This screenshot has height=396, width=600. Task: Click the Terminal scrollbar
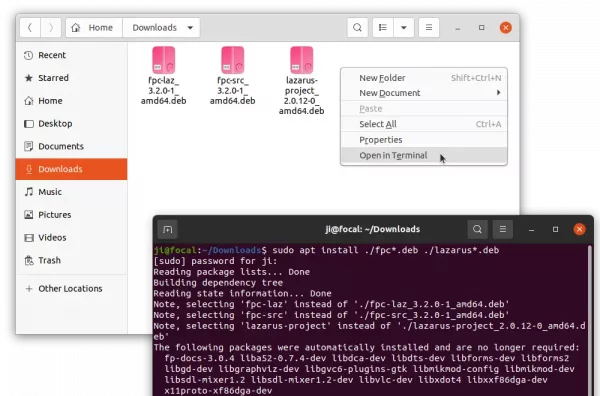(x=590, y=320)
